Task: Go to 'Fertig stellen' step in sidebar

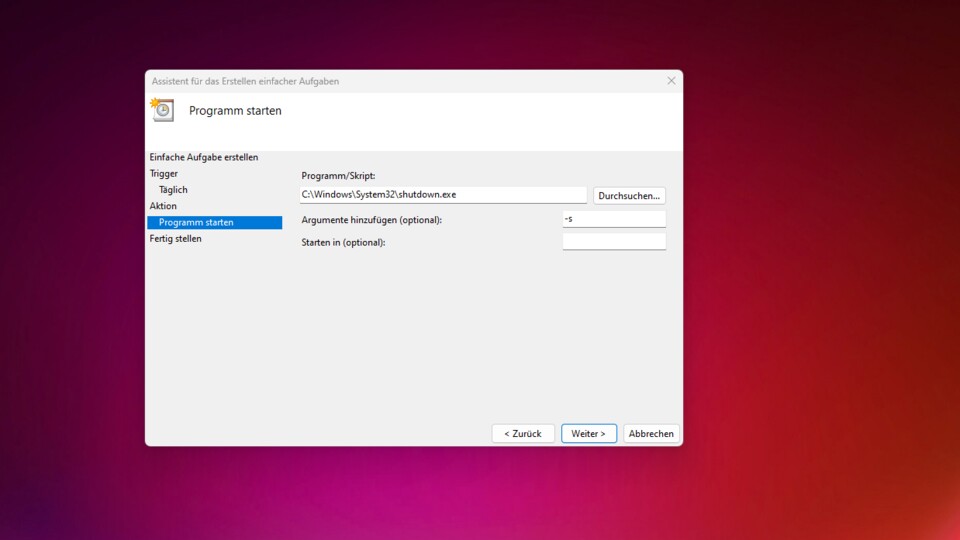Action: pyautogui.click(x=176, y=239)
